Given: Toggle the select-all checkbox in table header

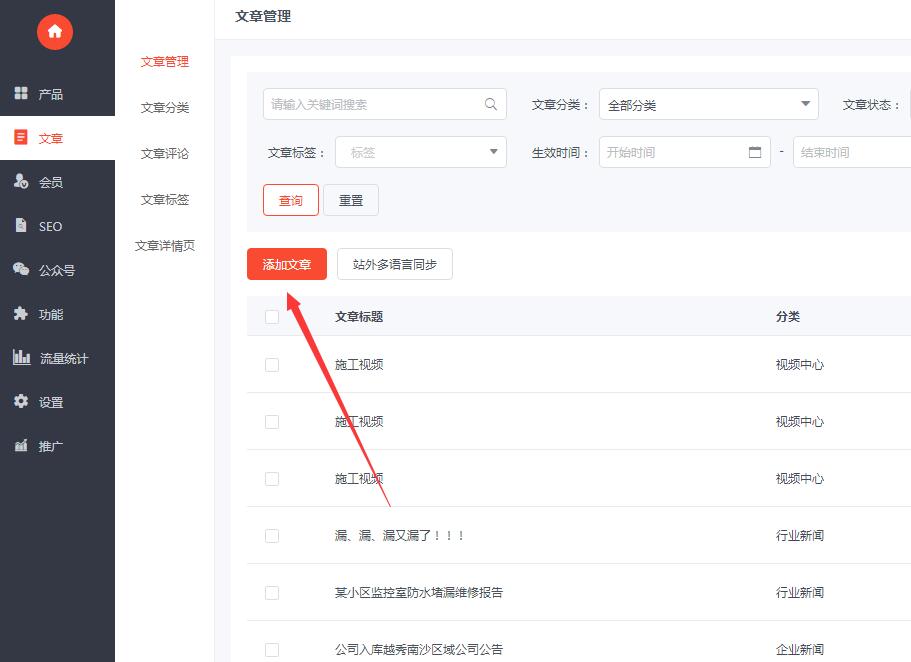Looking at the screenshot, I should [x=272, y=317].
